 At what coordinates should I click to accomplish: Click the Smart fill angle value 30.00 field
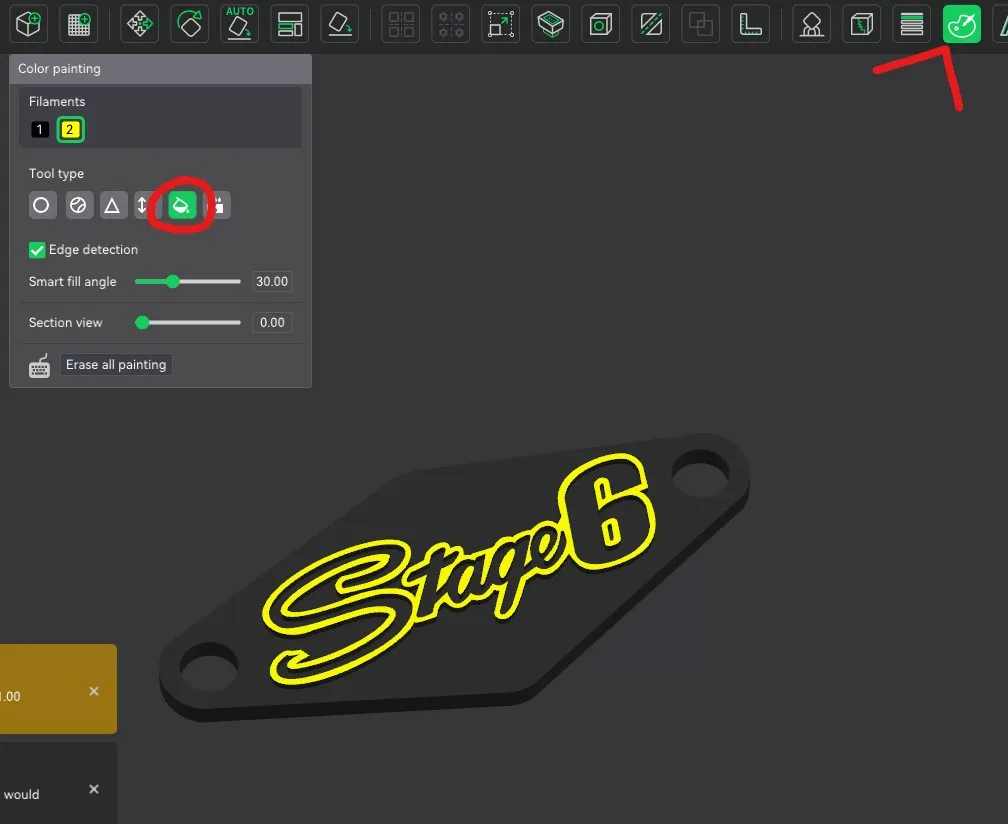point(272,282)
